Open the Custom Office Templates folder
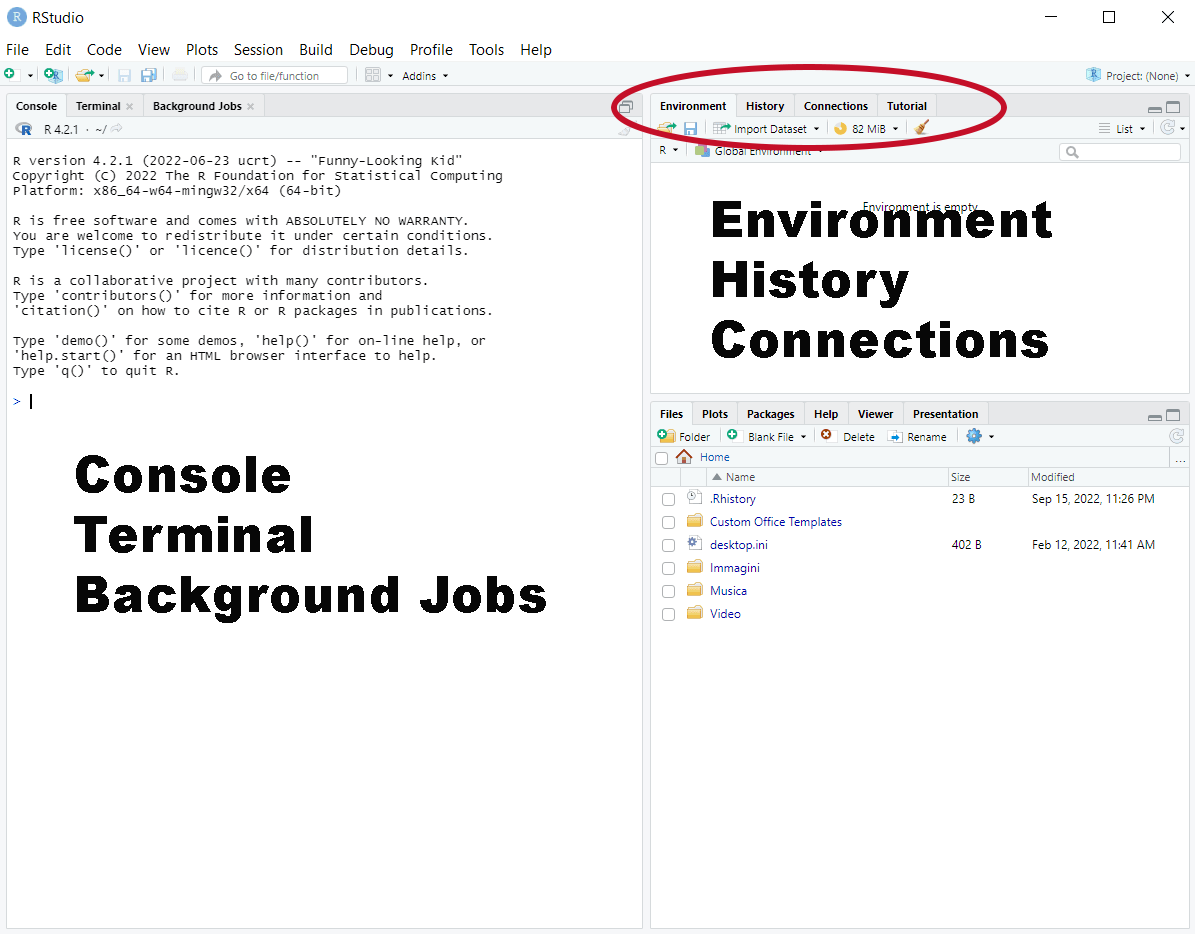The height and width of the screenshot is (934, 1195). click(775, 522)
